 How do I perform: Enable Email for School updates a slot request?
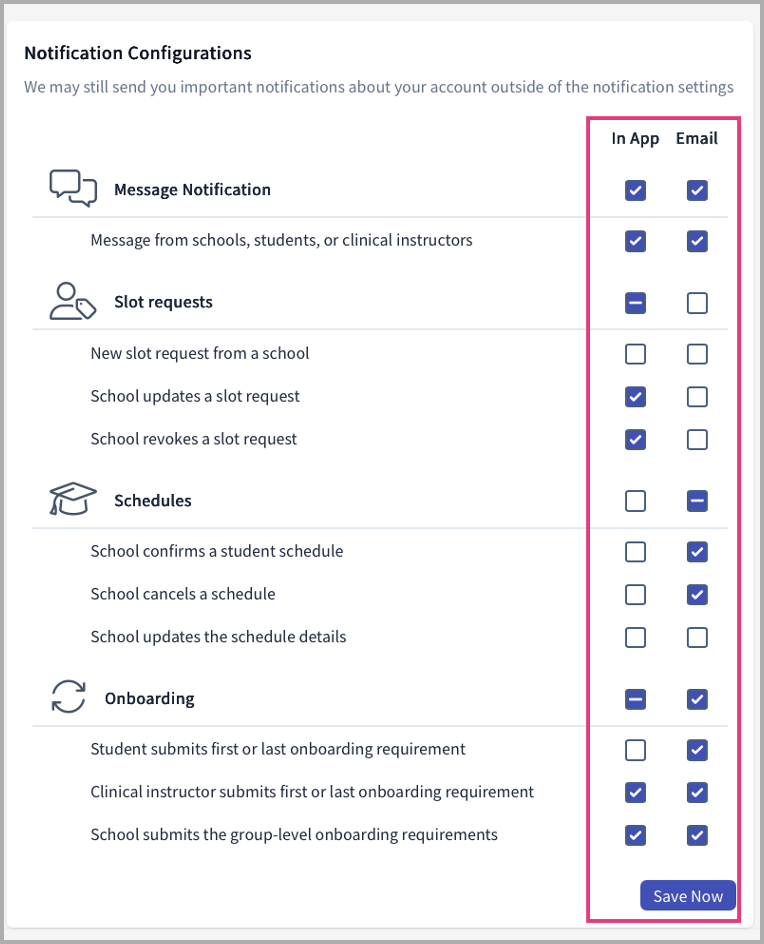click(x=697, y=397)
